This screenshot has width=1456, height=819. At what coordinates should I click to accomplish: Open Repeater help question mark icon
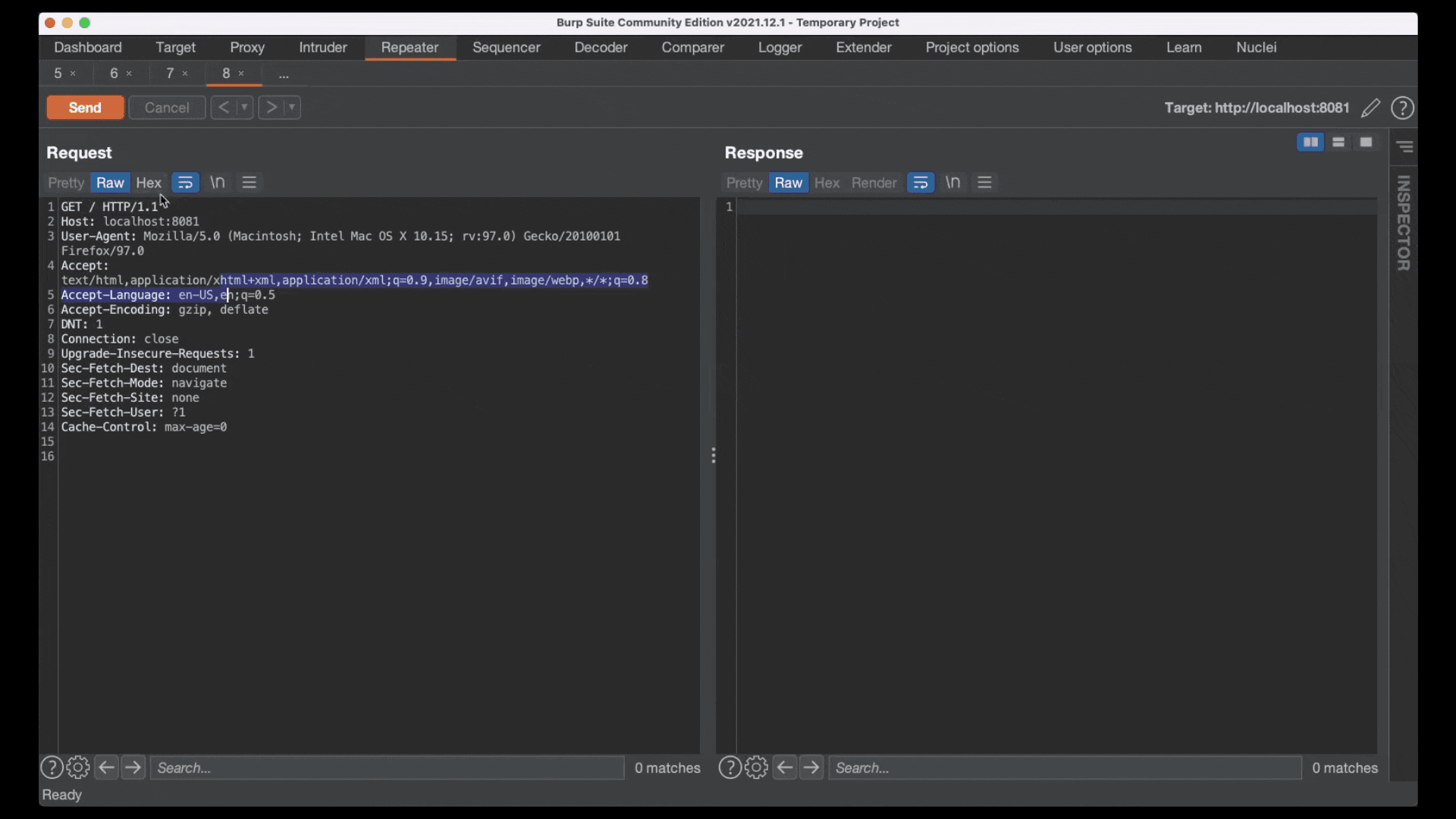pyautogui.click(x=1402, y=108)
